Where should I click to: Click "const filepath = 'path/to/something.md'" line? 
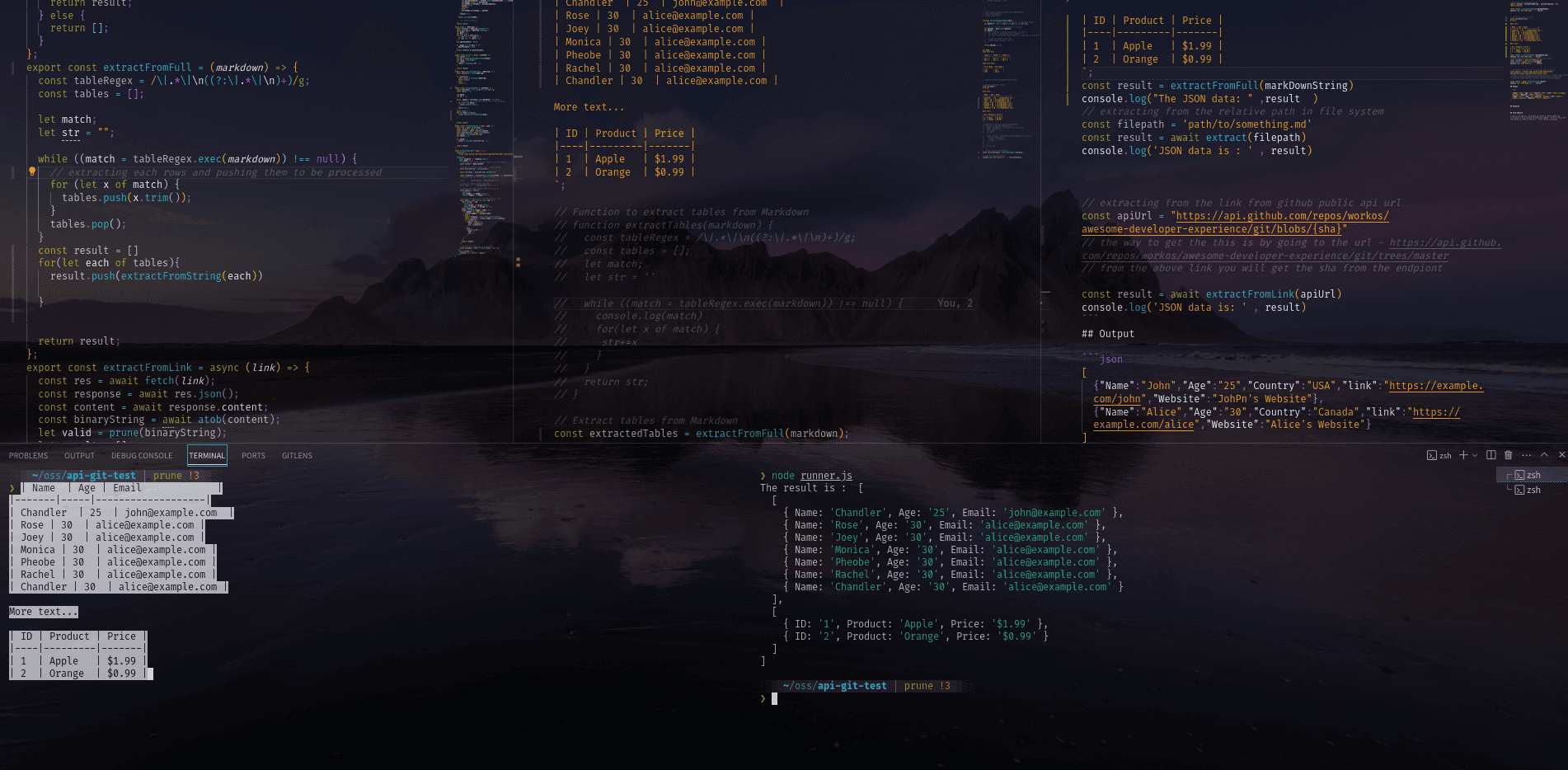pos(1196,124)
